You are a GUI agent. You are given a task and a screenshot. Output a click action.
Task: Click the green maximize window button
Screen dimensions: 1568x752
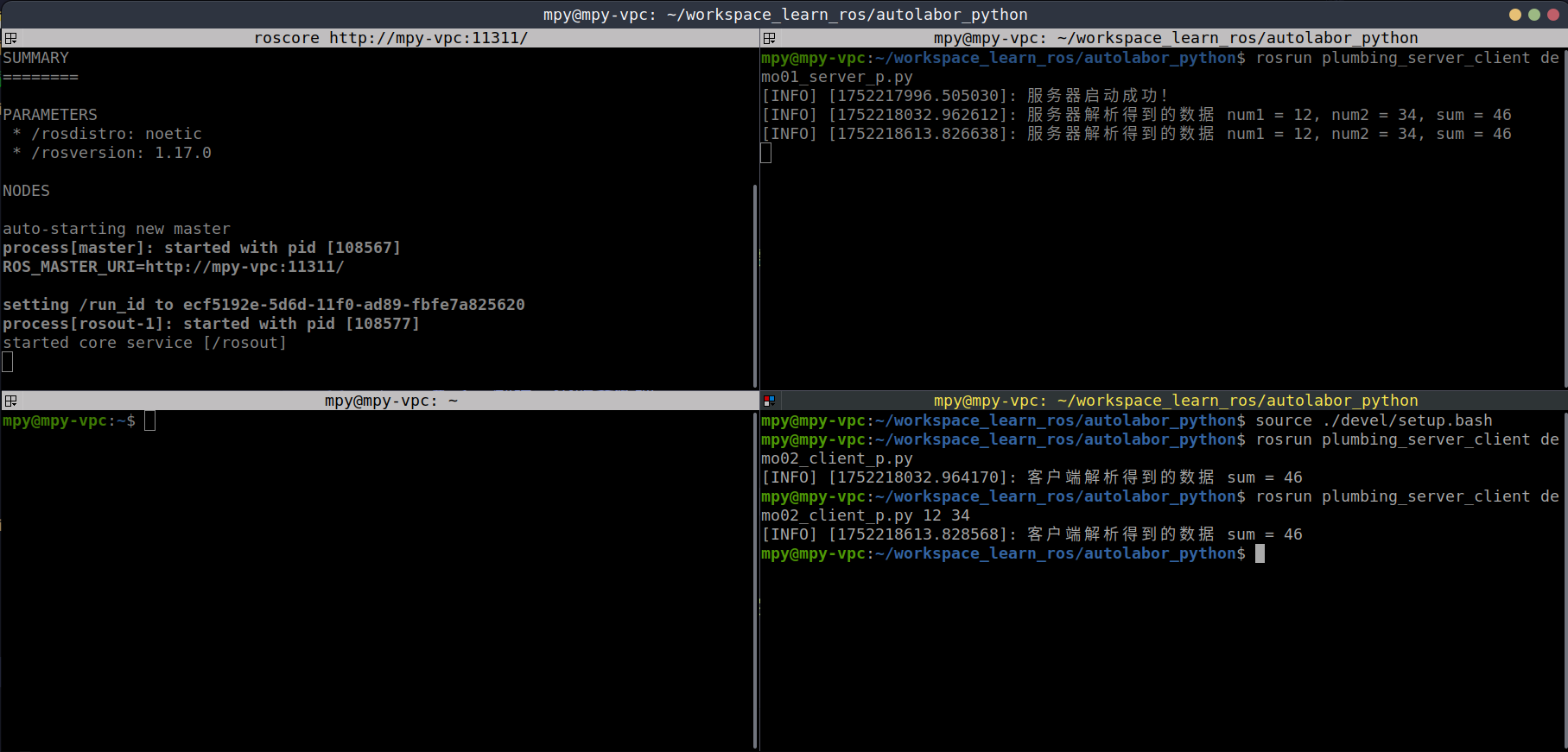[x=1533, y=15]
